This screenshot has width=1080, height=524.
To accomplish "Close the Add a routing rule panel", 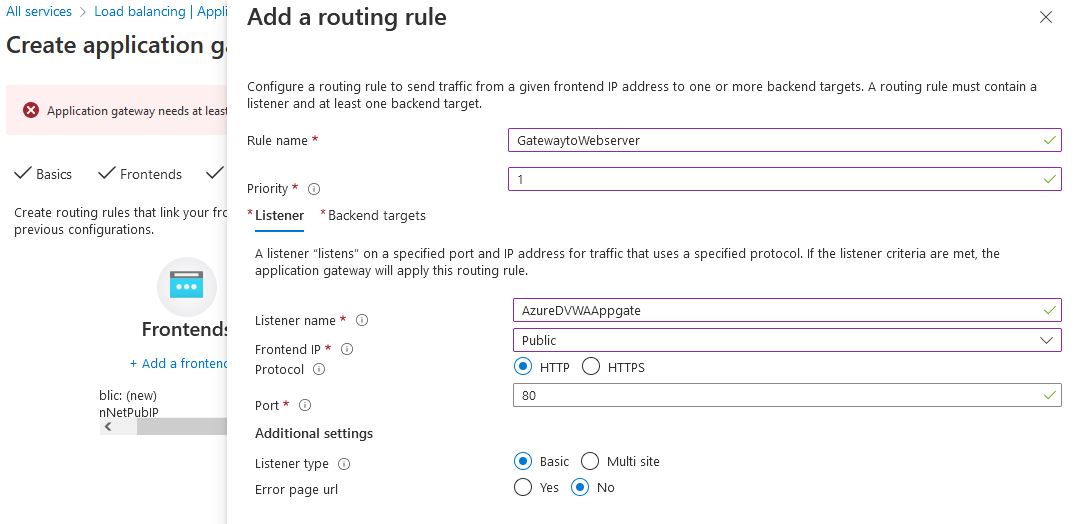I will coord(1046,17).
